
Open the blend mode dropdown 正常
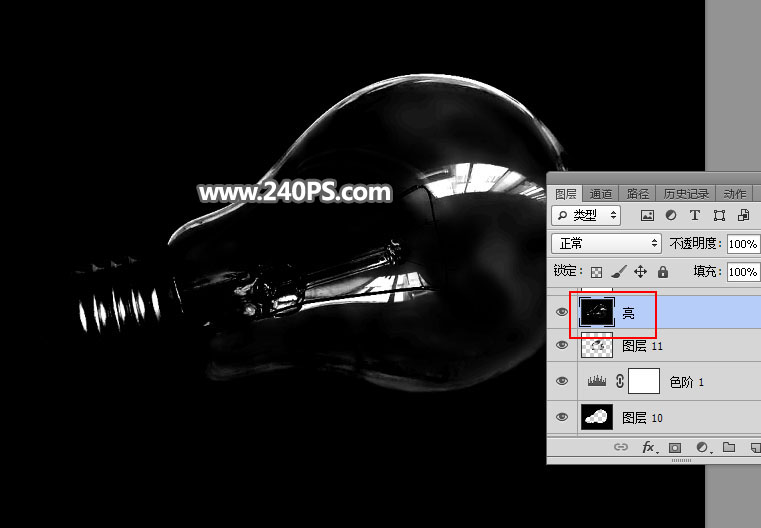[606, 243]
